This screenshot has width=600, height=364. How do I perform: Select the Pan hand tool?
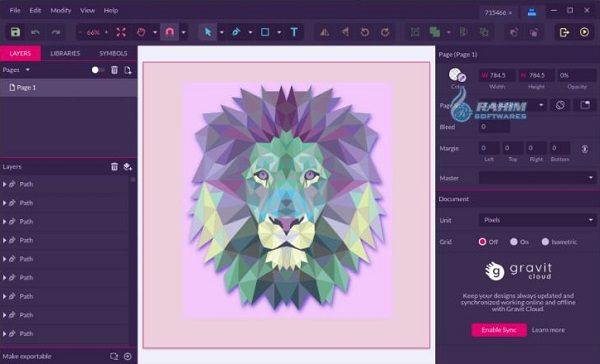[x=141, y=32]
